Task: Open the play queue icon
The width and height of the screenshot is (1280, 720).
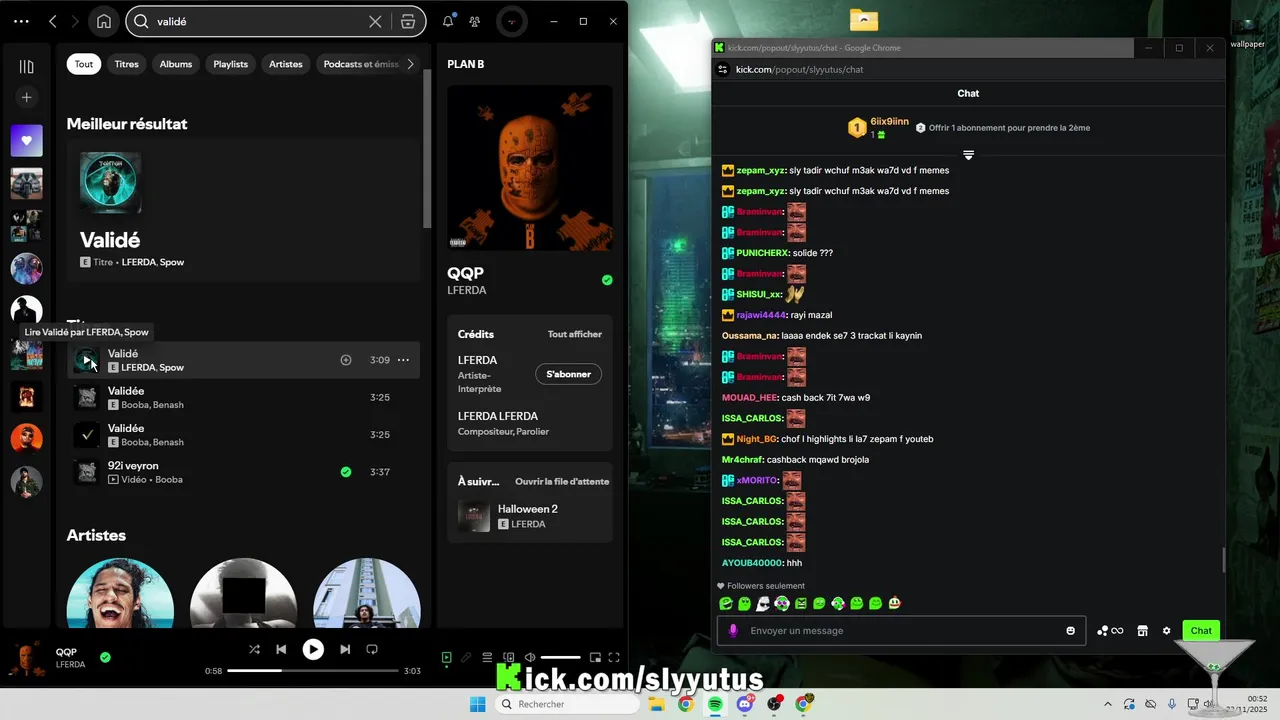Action: pos(487,657)
